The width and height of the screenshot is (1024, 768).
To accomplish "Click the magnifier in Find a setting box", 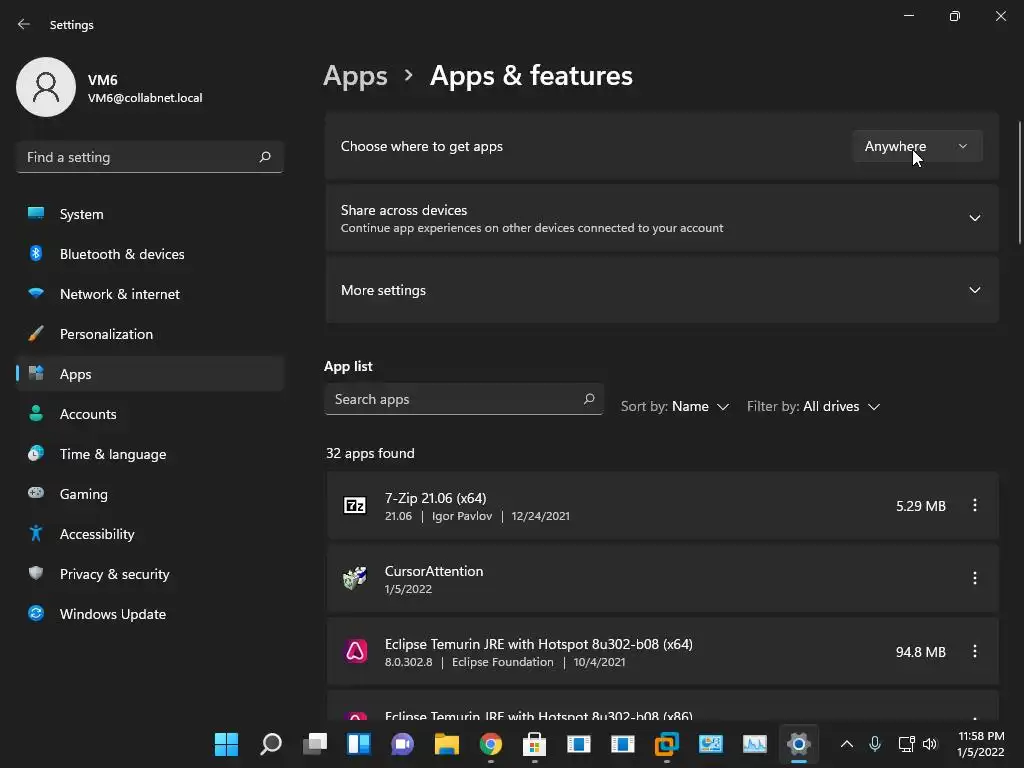I will 264,157.
